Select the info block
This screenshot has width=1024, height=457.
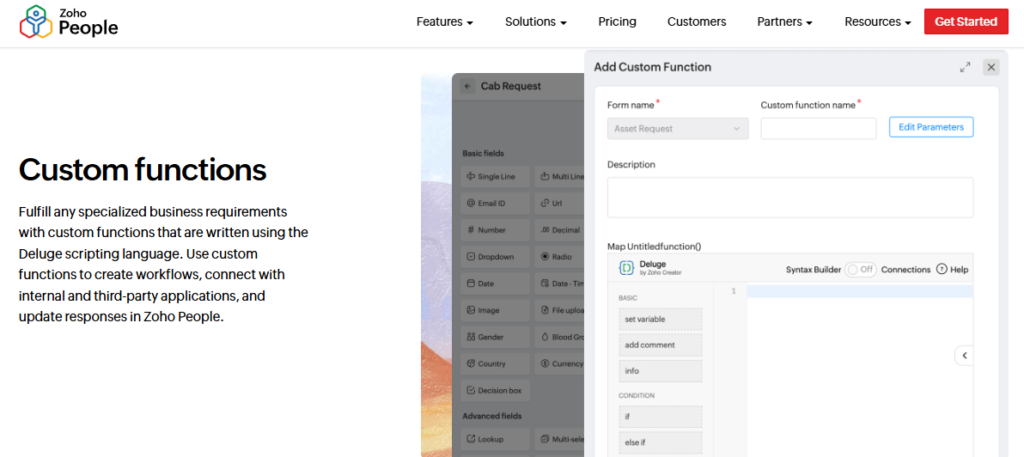tap(660, 371)
